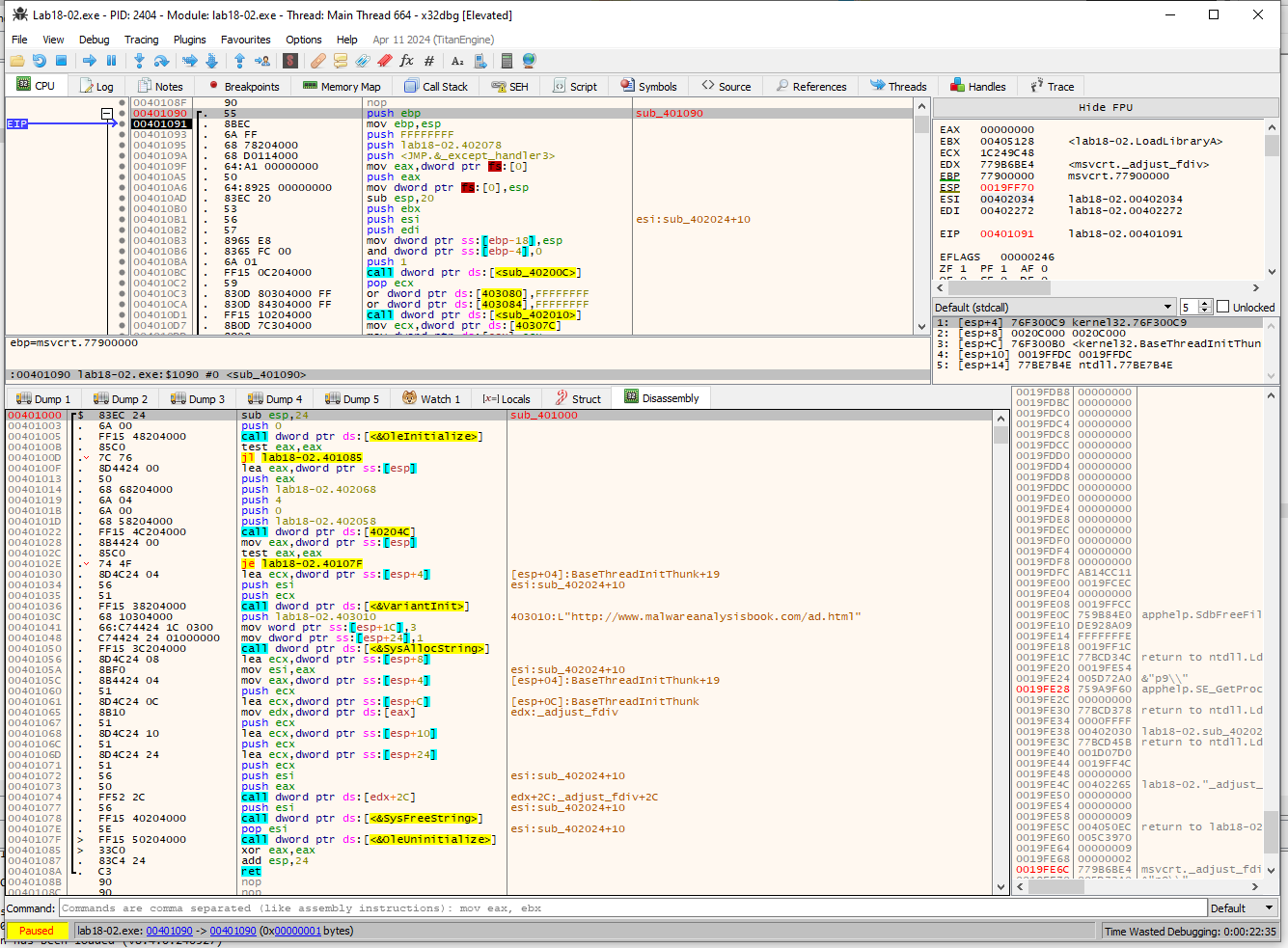Open the Variables view (# icon)
The image size is (1288, 948).
[x=429, y=61]
